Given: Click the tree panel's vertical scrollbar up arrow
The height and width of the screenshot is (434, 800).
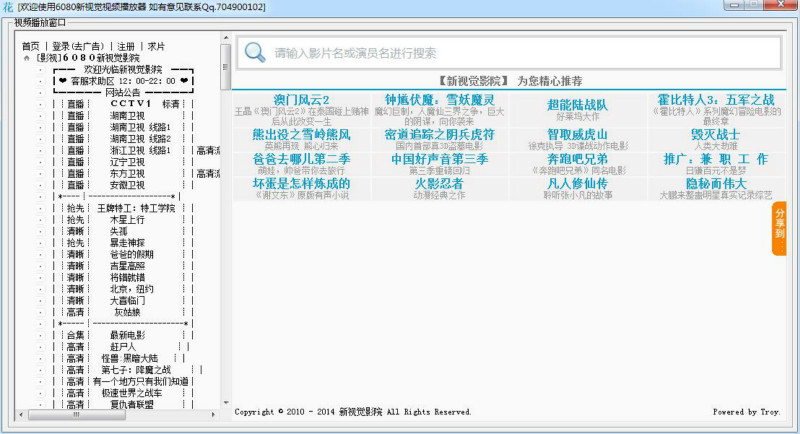Looking at the screenshot, I should pyautogui.click(x=226, y=38).
